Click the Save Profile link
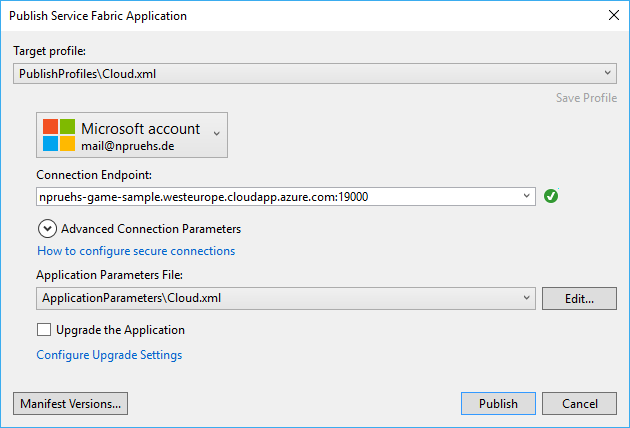The height and width of the screenshot is (428, 630). pyautogui.click(x=586, y=98)
